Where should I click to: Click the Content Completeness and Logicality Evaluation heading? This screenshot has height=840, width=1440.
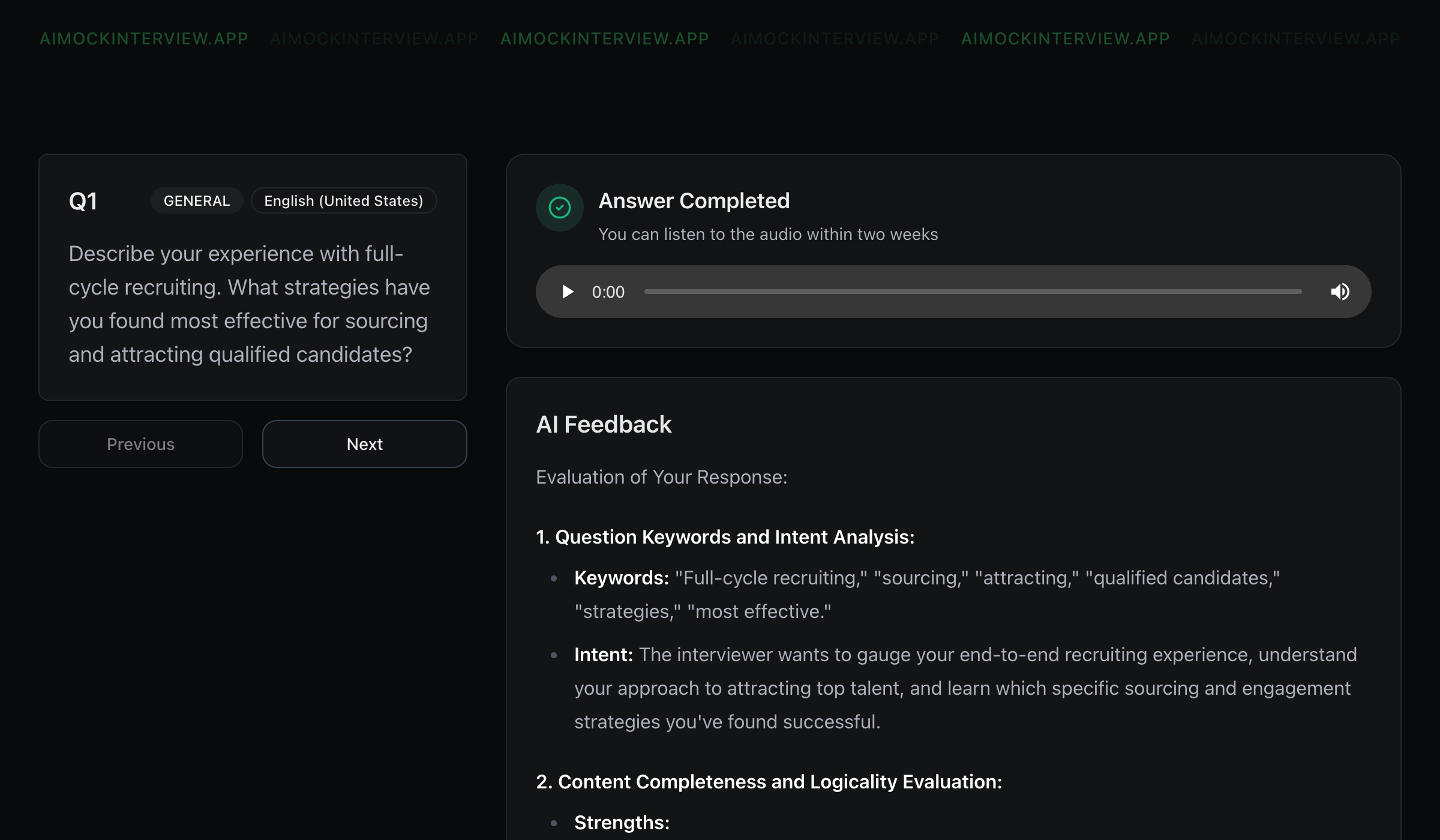769,782
